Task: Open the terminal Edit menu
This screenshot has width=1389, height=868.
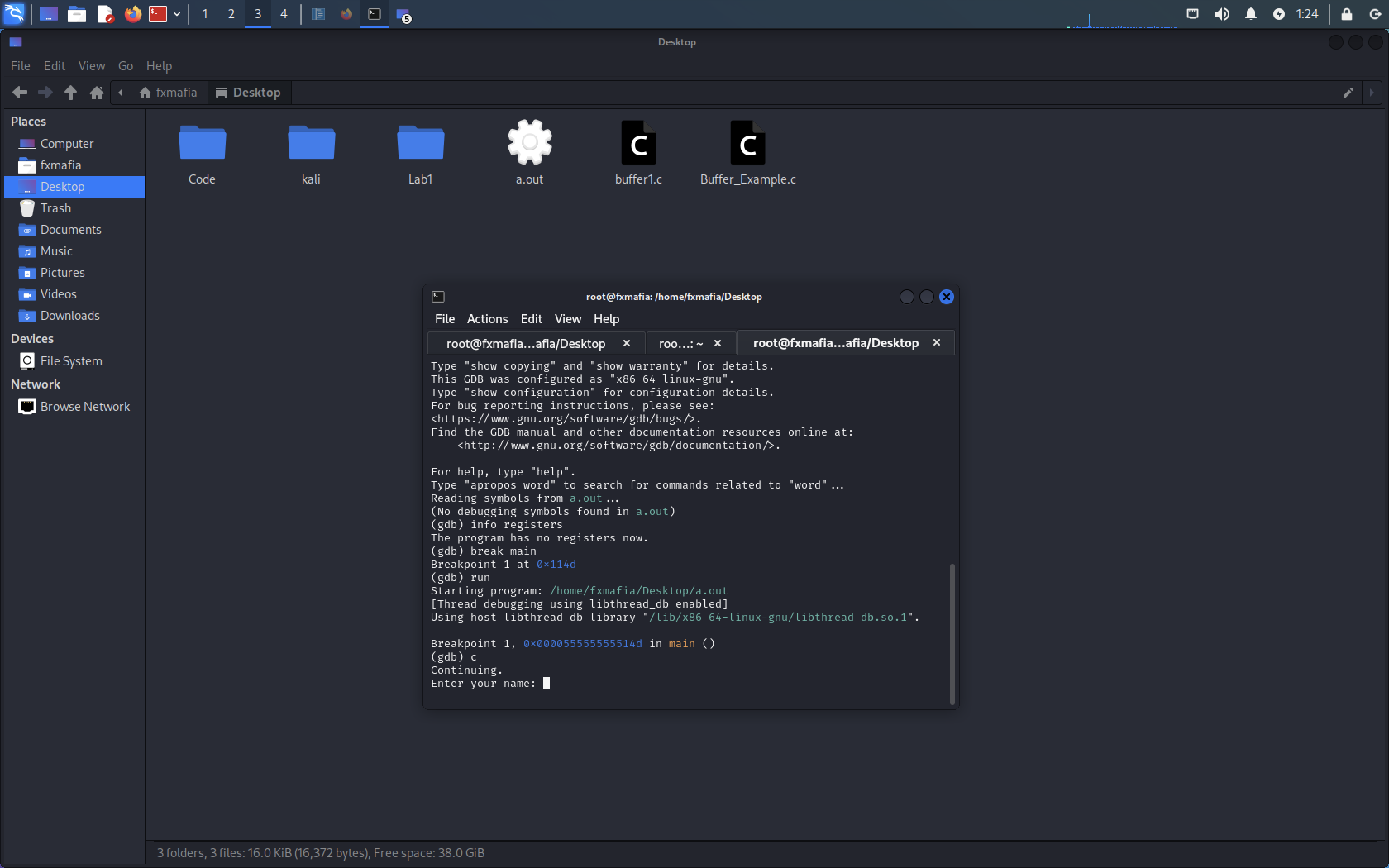Action: coord(532,319)
